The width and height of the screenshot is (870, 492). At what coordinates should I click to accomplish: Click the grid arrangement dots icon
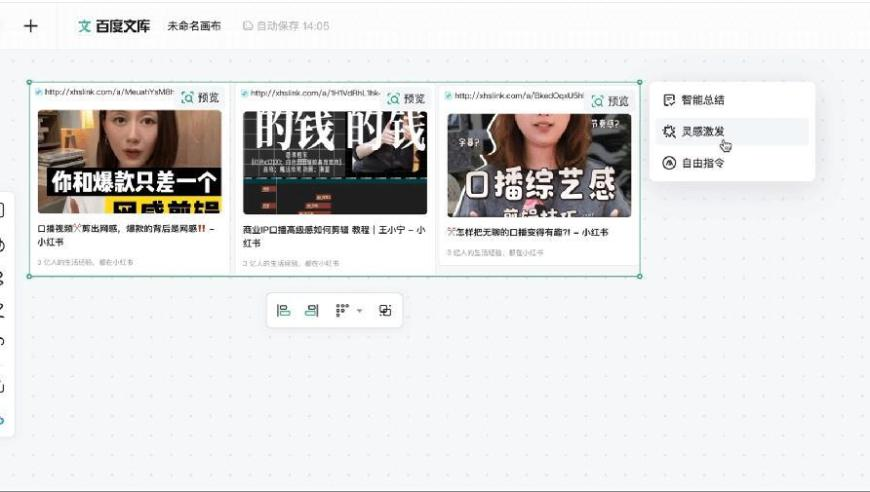[x=342, y=311]
